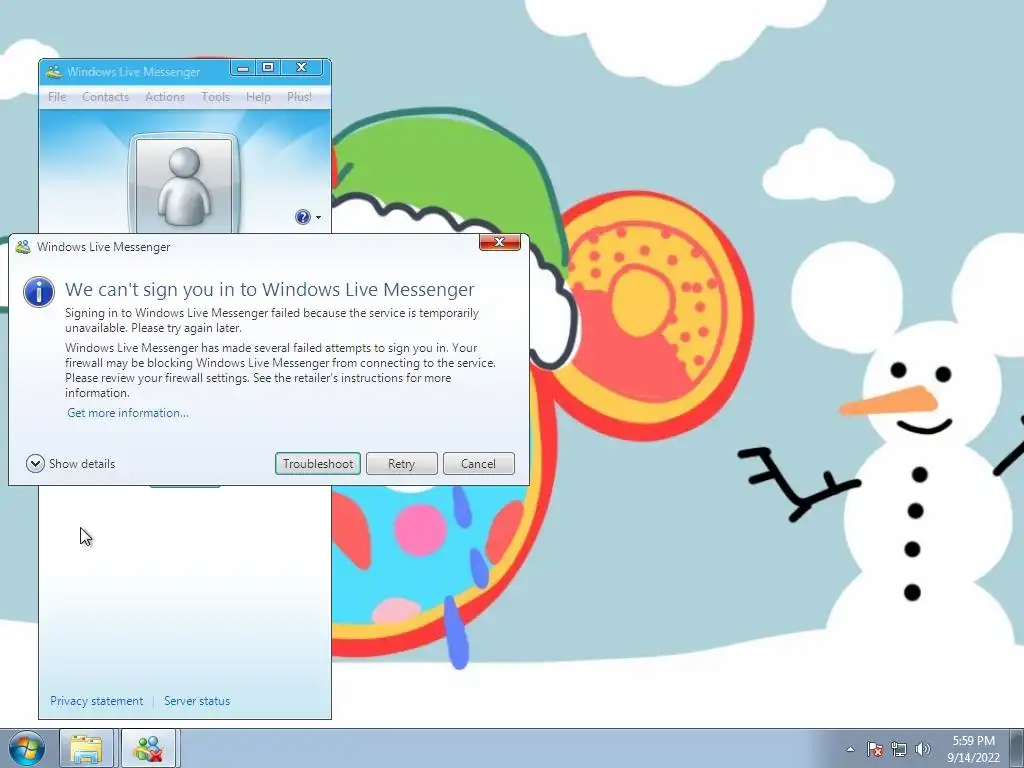The height and width of the screenshot is (768, 1024).
Task: Minimize the Windows Live Messenger window
Action: point(243,67)
